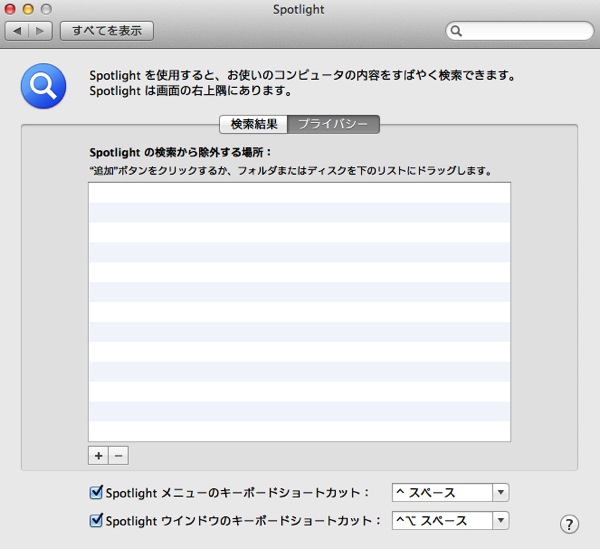This screenshot has height=549, width=600.
Task: Click the blue Spotlight magnifier icon
Action: 43,86
